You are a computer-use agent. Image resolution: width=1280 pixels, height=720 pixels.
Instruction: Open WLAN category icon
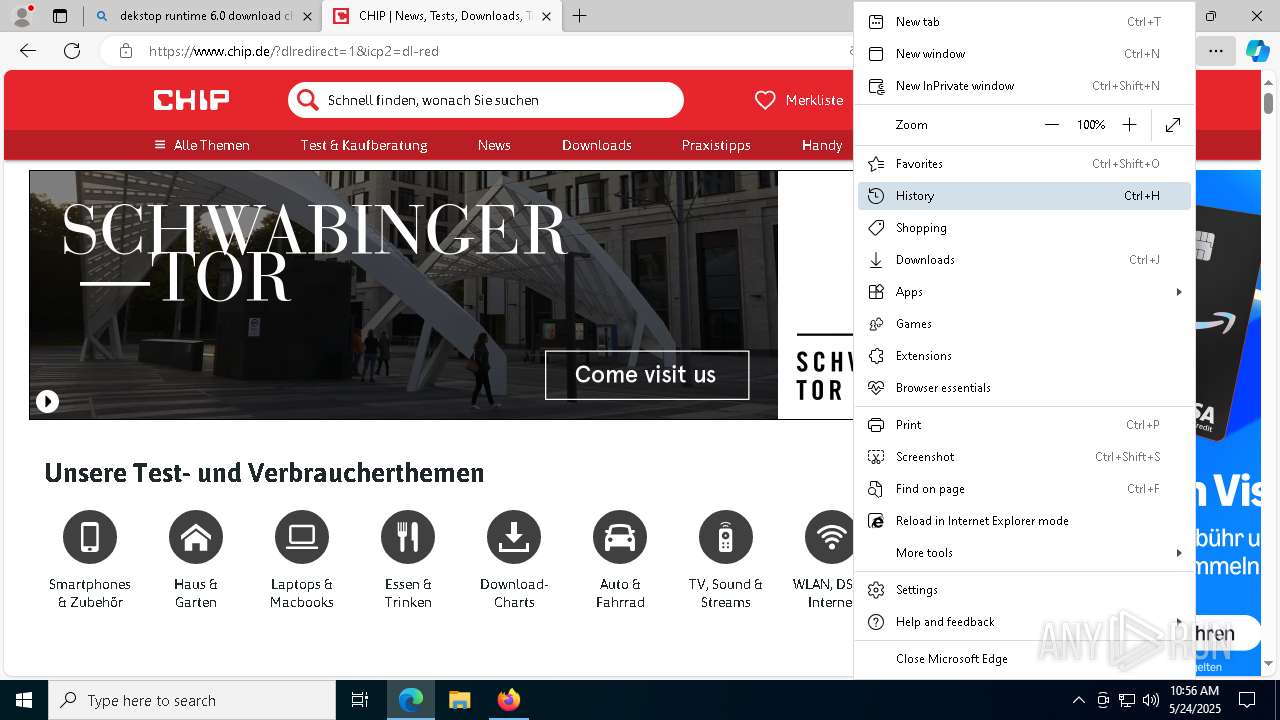pos(829,537)
